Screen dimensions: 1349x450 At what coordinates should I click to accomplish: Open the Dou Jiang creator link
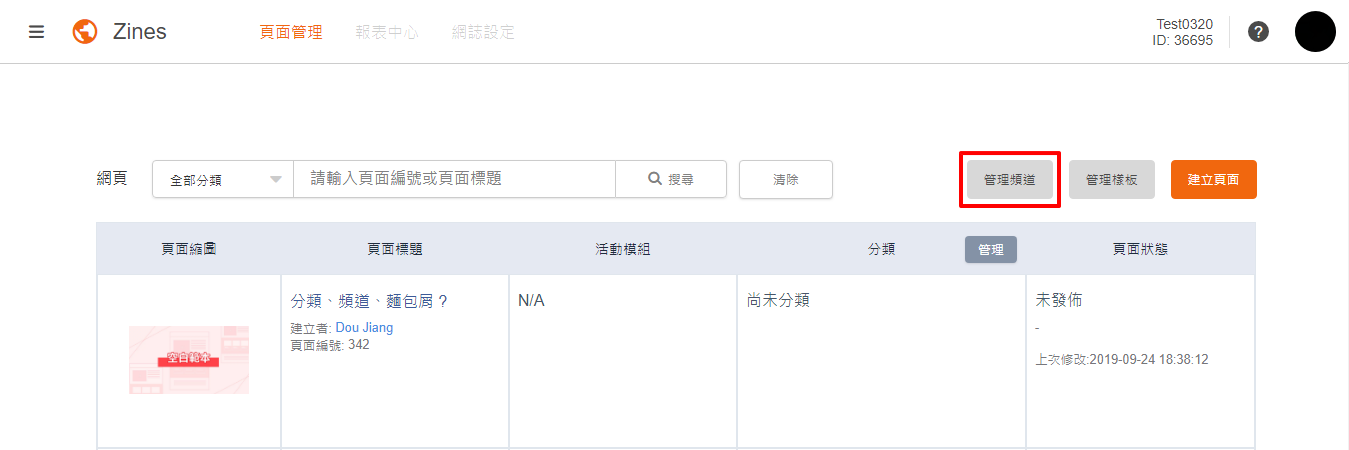[364, 328]
